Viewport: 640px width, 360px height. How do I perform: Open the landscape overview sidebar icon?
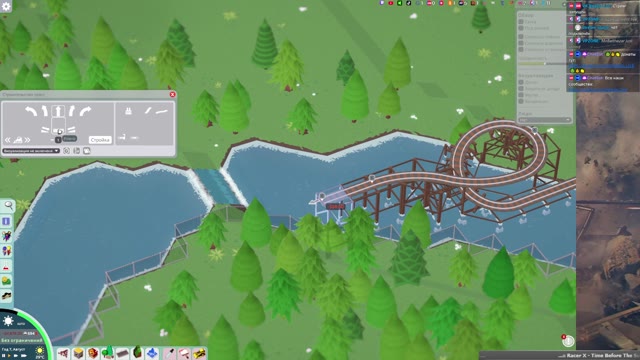point(6,281)
